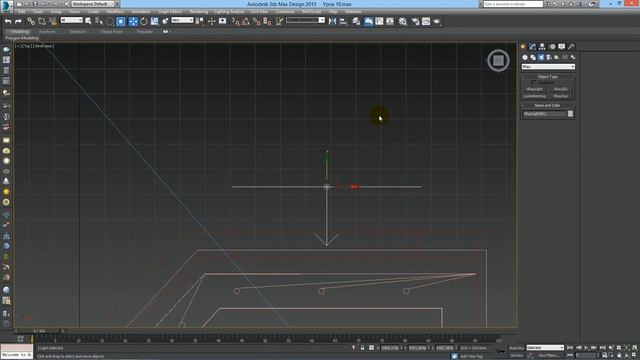Toggle the Spinner Snap button
The height and width of the screenshot is (360, 640).
267,21
